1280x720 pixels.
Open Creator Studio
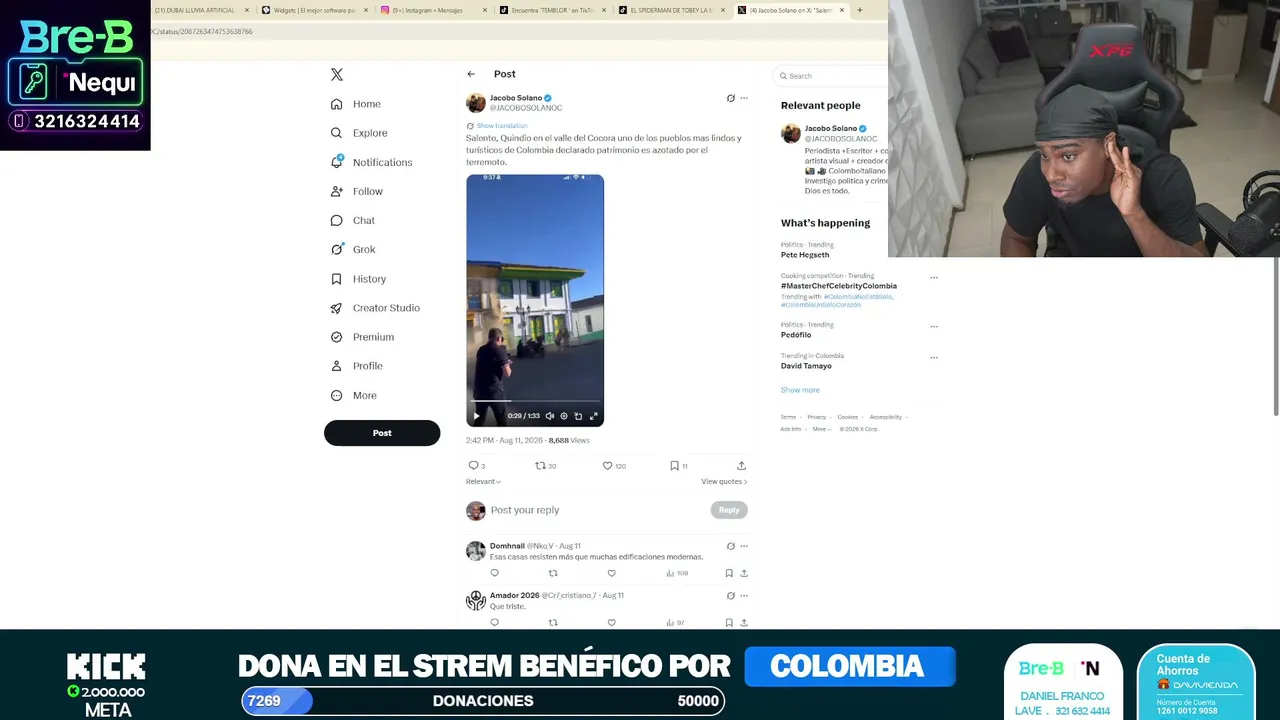[x=375, y=308]
